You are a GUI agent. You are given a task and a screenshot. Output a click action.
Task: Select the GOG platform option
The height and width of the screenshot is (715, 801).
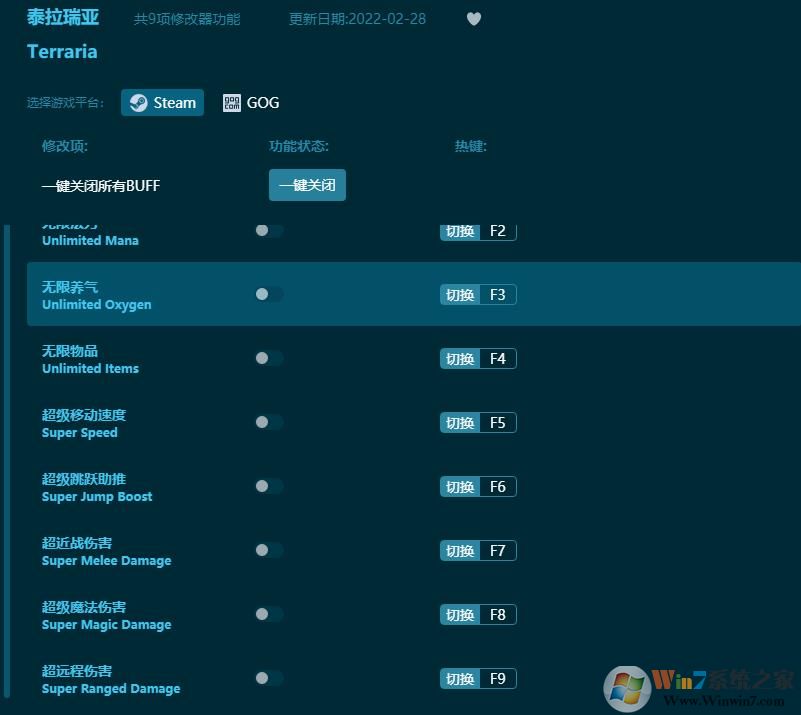point(251,103)
